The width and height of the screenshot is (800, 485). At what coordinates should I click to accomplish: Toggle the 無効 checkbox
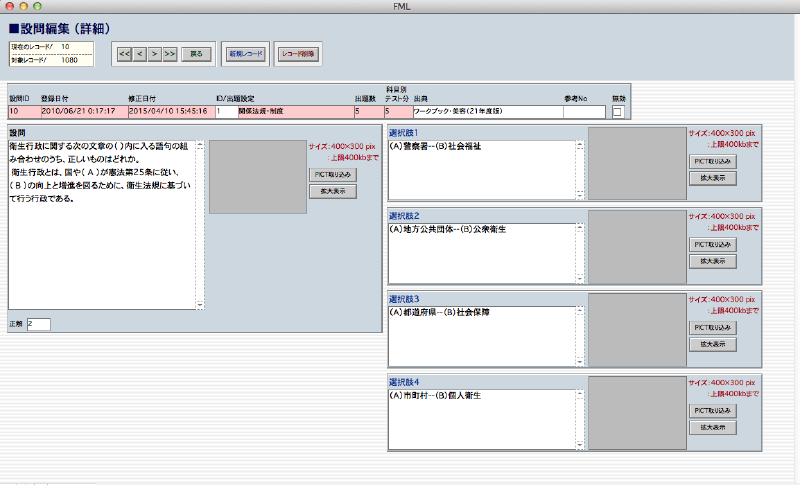tap(617, 112)
